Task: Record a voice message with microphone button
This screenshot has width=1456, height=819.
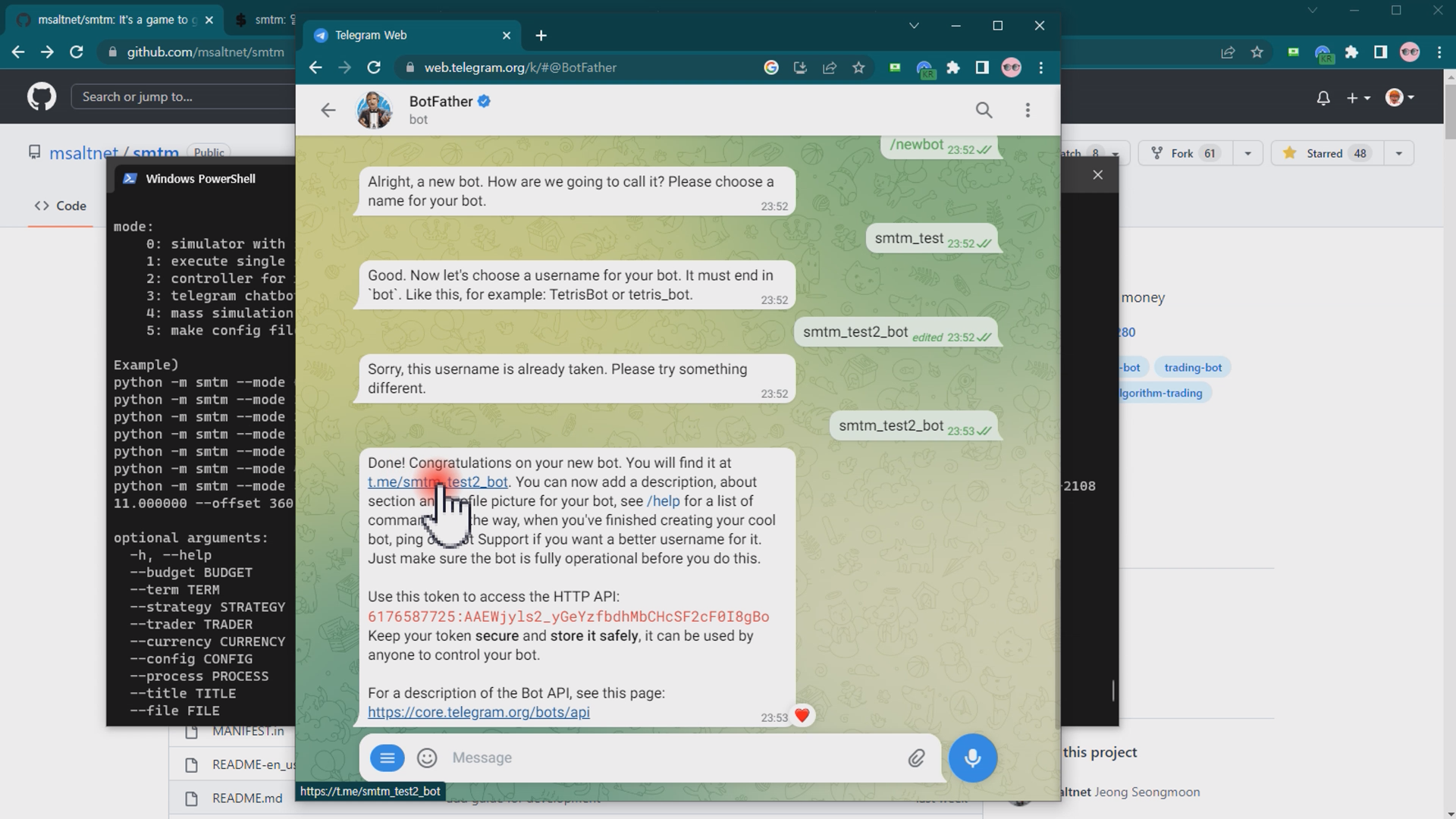Action: click(973, 758)
